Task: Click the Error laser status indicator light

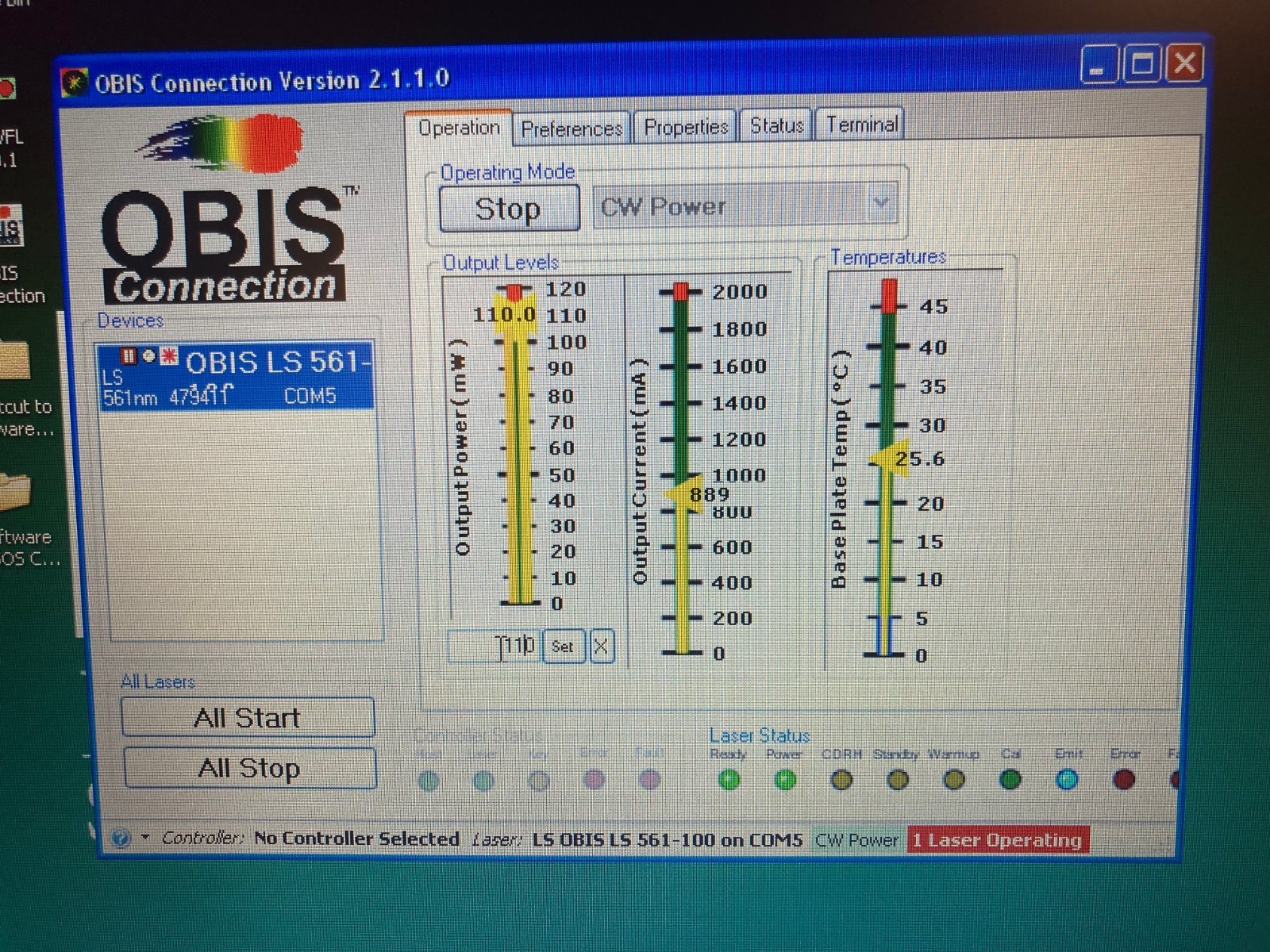Action: (x=1123, y=781)
